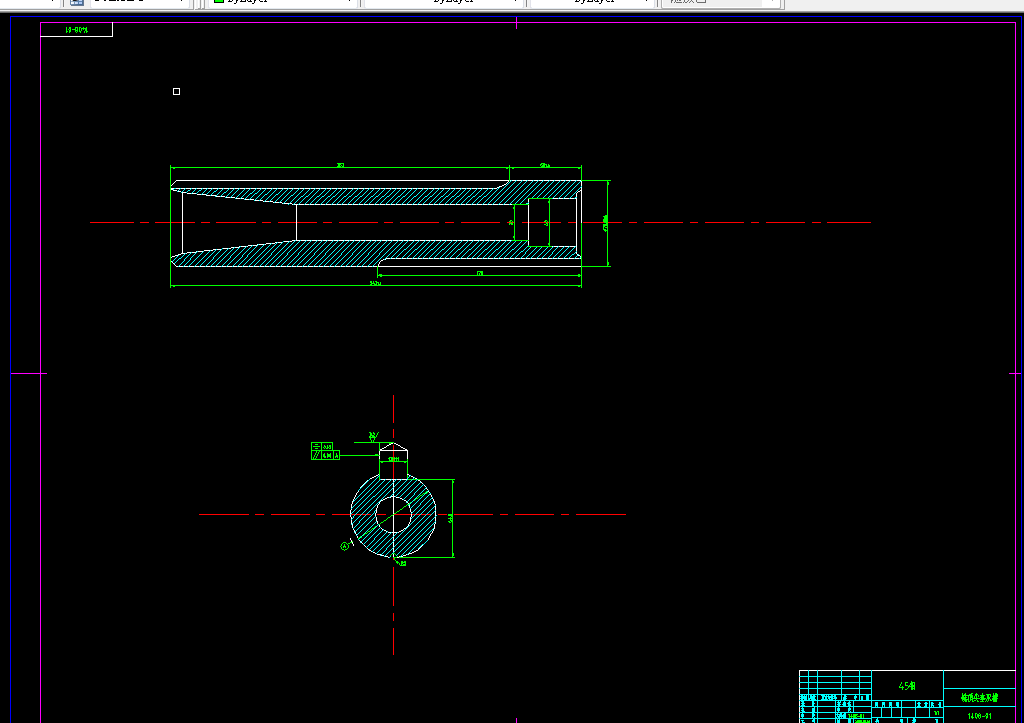Select the keyway length dimension under the section view
The height and width of the screenshot is (723, 1024).
(x=480, y=274)
